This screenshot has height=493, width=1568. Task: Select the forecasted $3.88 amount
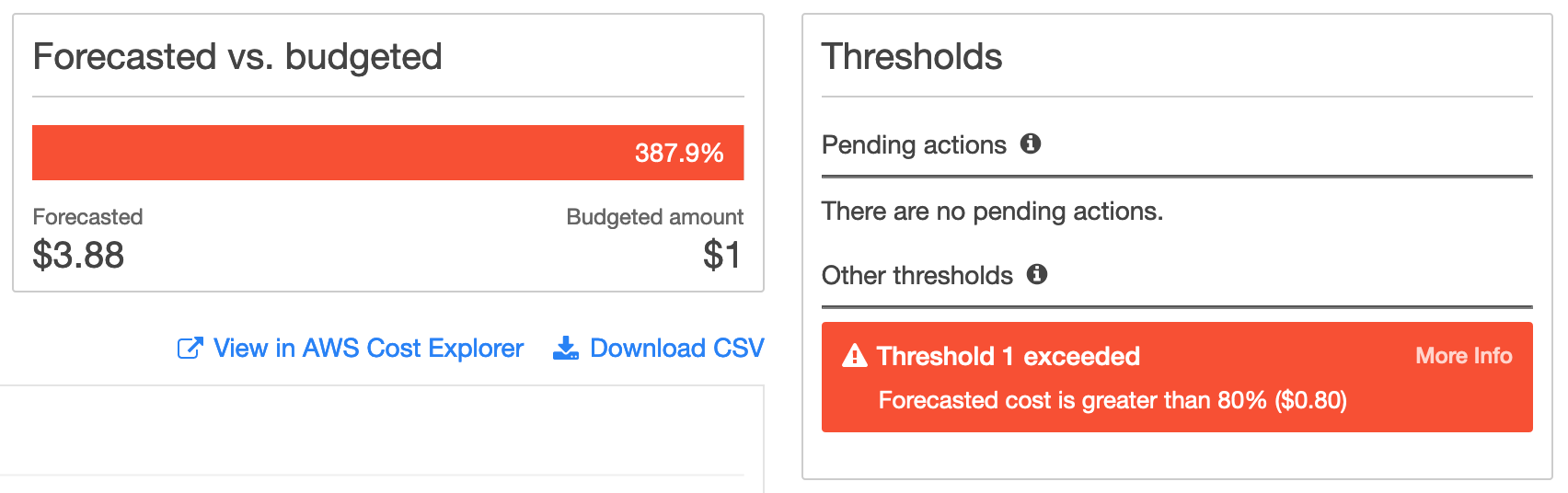point(78,255)
